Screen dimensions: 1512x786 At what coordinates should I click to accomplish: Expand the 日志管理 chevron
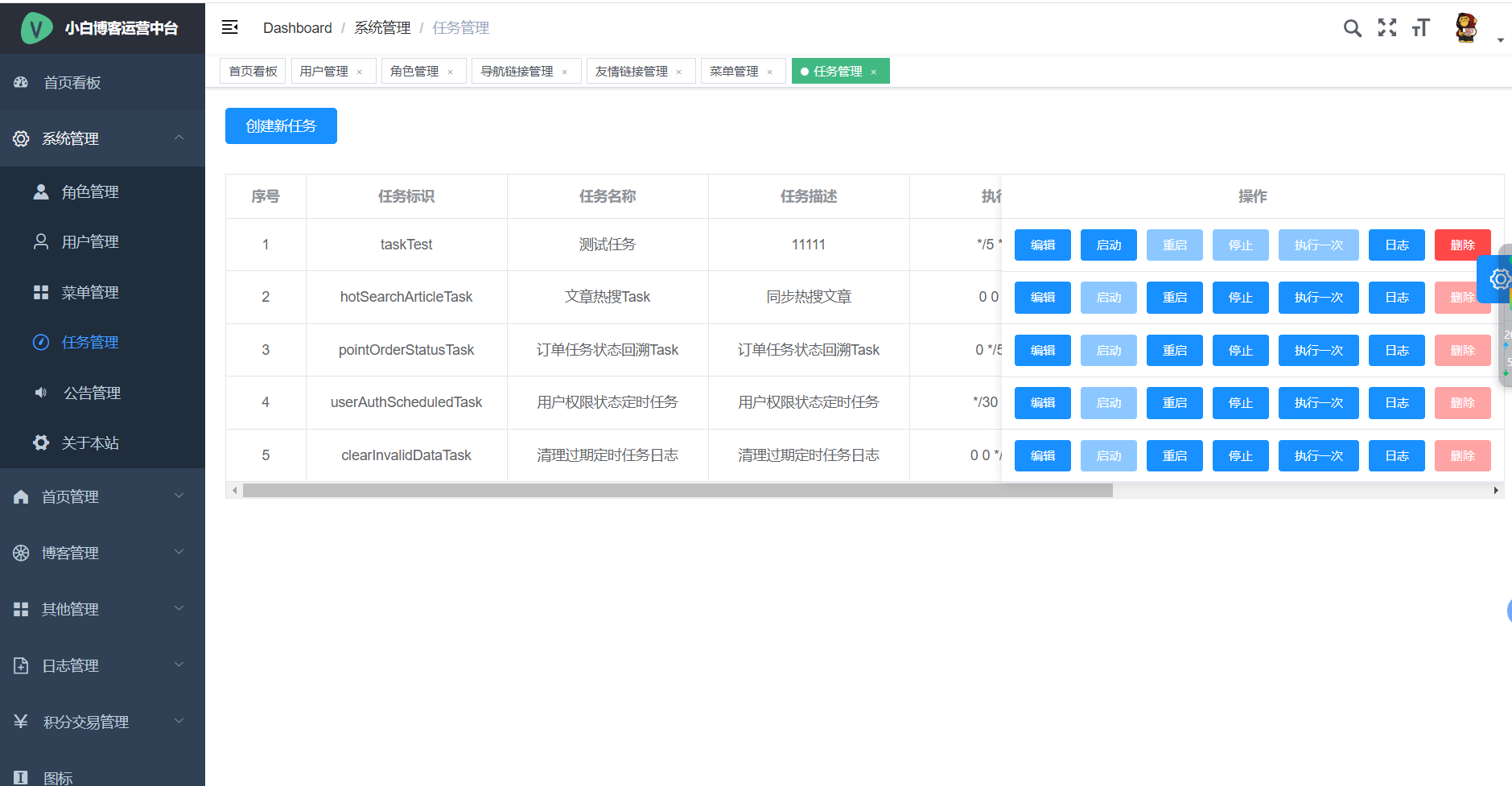click(179, 665)
